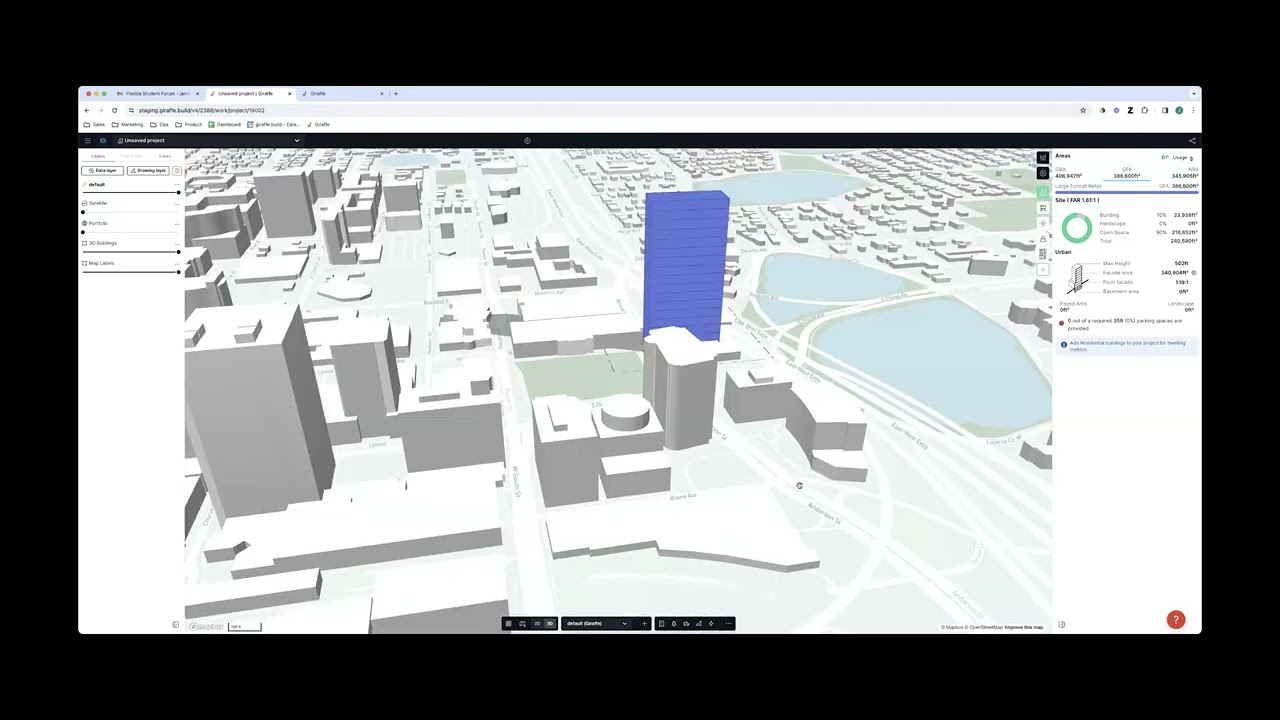
Task: Select the NRA value 345,905ft²
Action: tap(1184, 176)
